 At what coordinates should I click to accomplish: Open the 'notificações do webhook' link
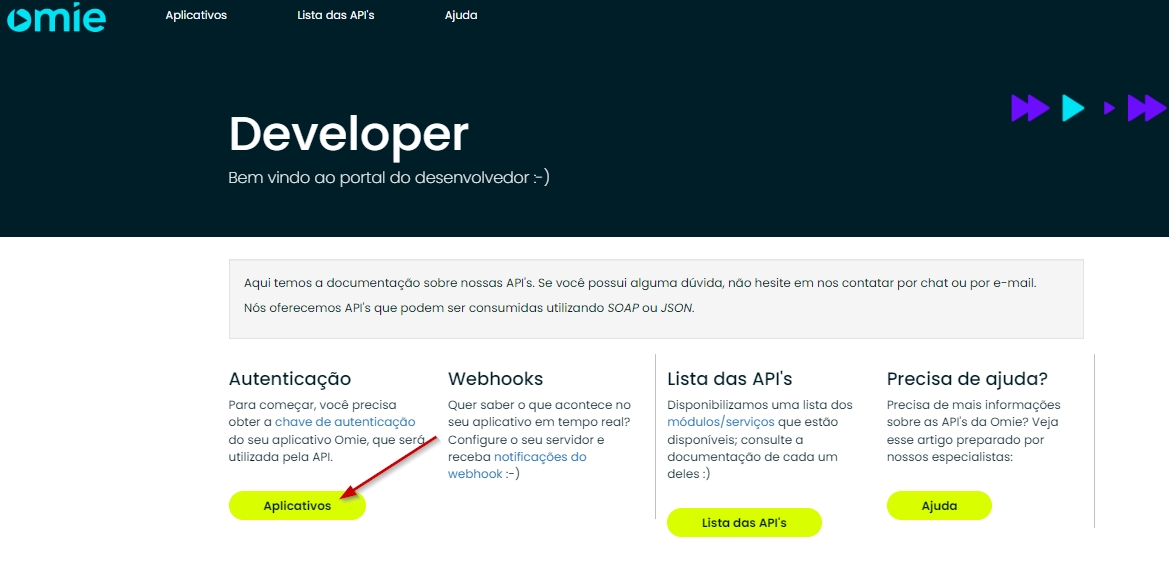[x=540, y=457]
